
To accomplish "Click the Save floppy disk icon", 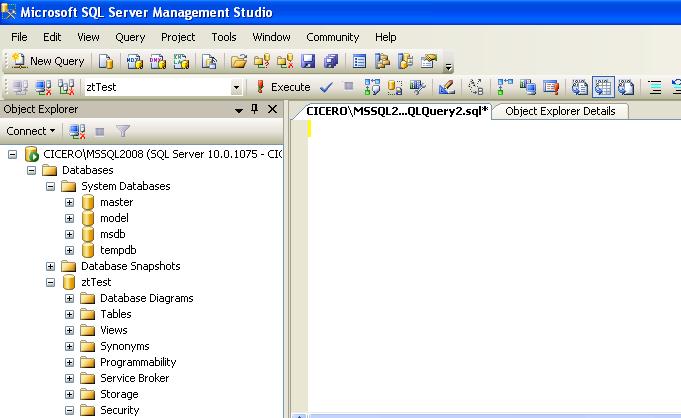I will [x=308, y=61].
